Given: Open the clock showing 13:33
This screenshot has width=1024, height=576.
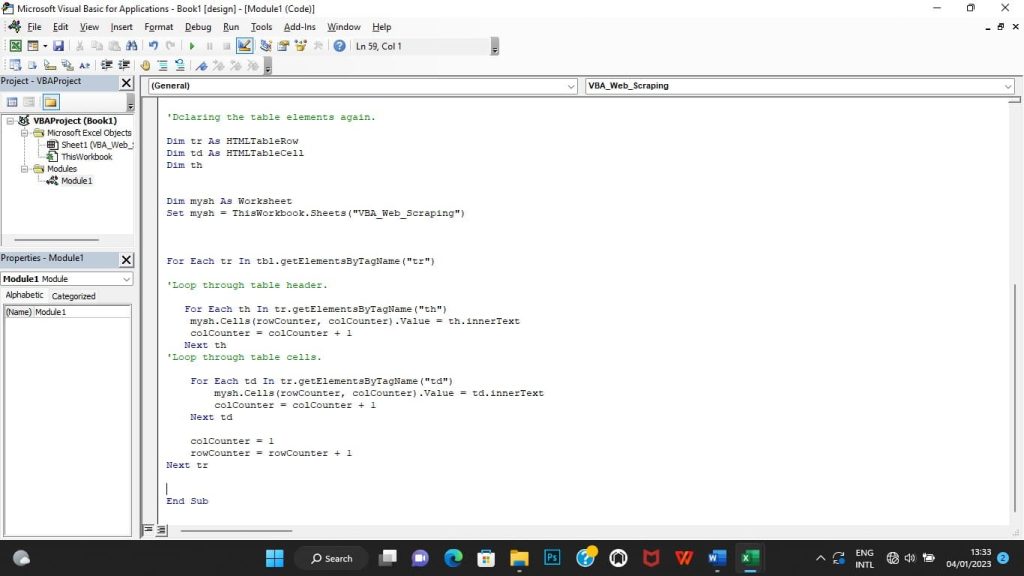Looking at the screenshot, I should (968, 558).
